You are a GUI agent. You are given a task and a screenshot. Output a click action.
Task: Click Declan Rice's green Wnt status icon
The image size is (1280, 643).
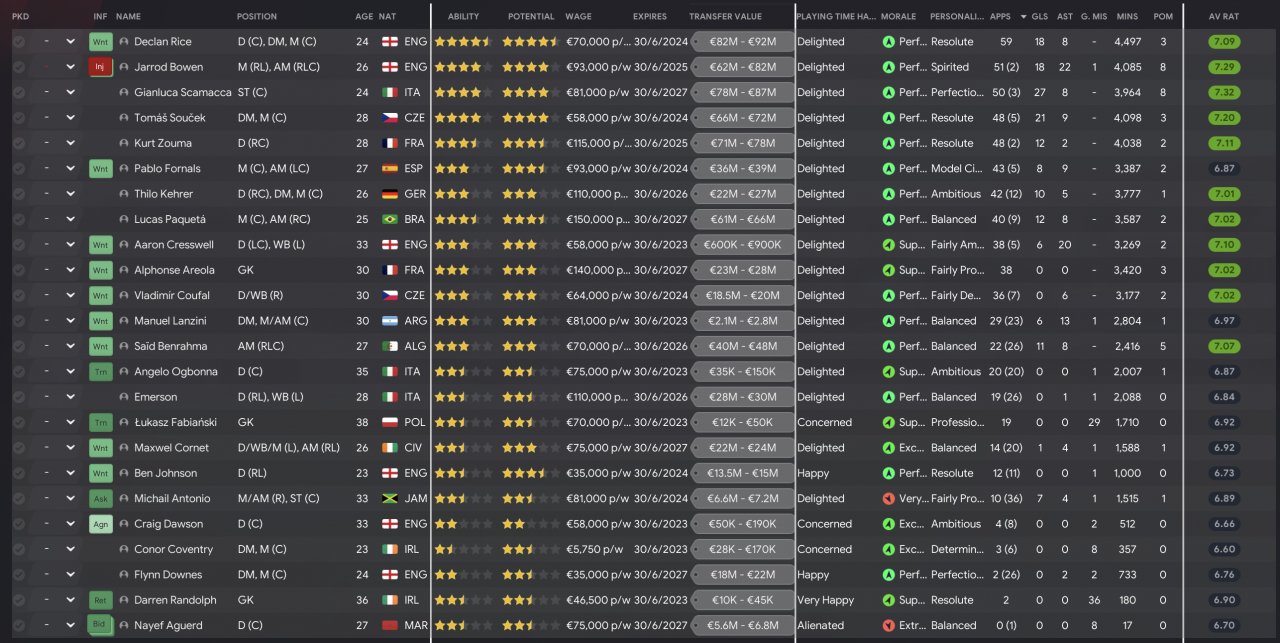click(x=100, y=42)
